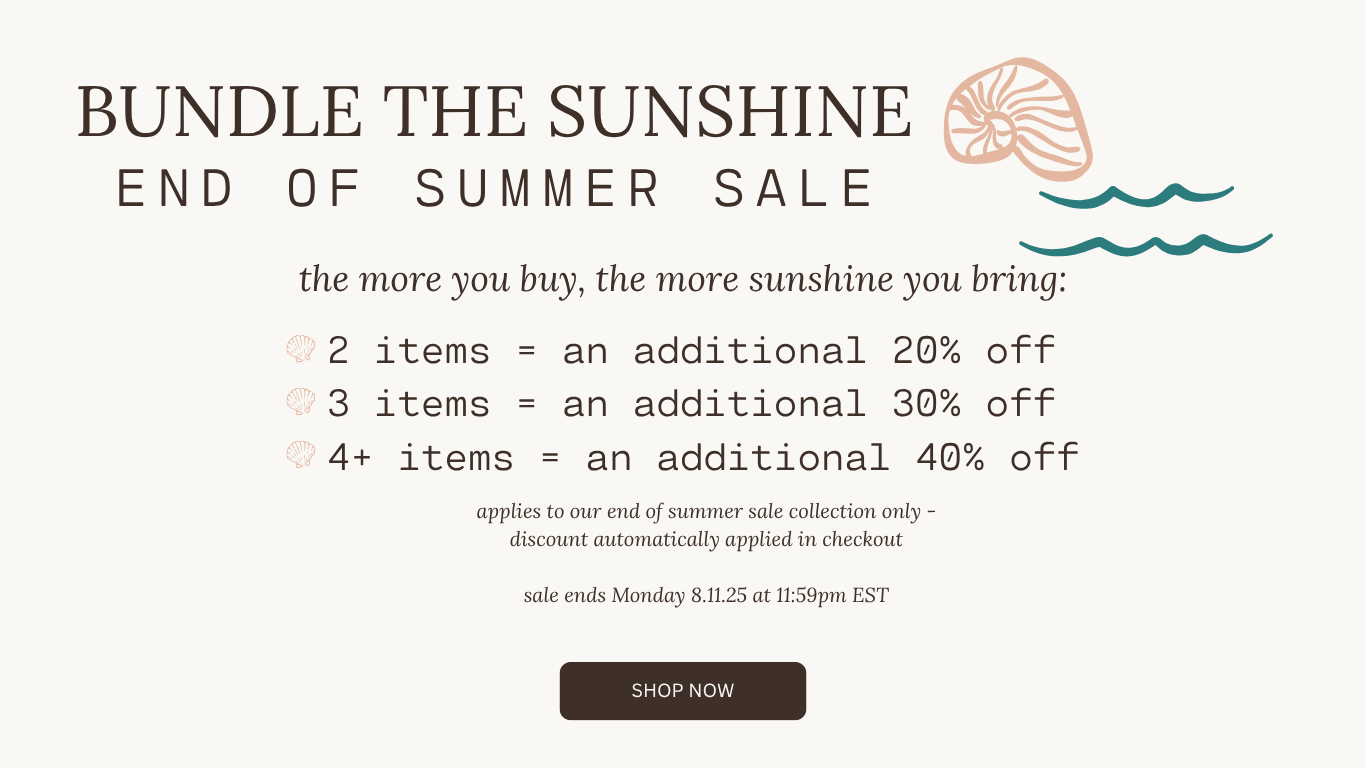Click the 'applies to our end of summer sale collection' text

[x=706, y=511]
